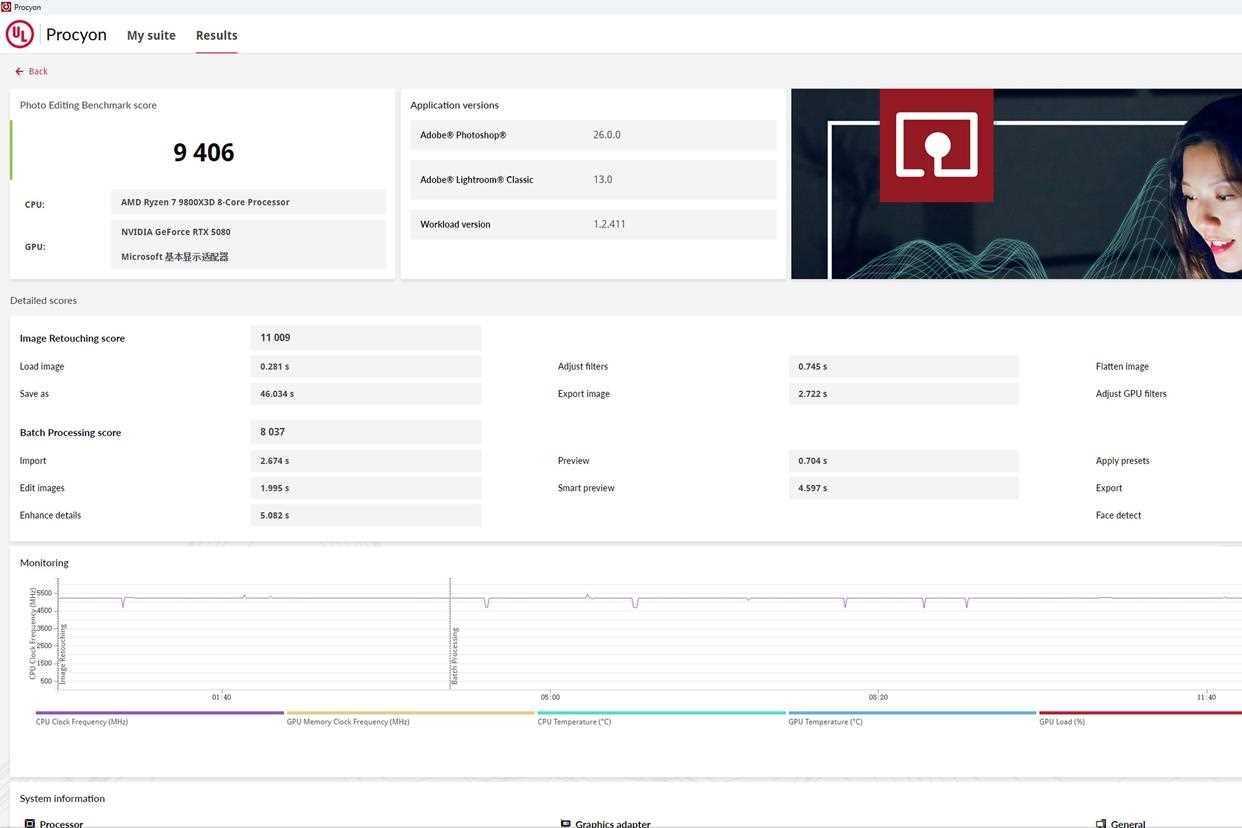Toggle GPU Memory Clock Frequency series
This screenshot has width=1242, height=828.
click(348, 721)
